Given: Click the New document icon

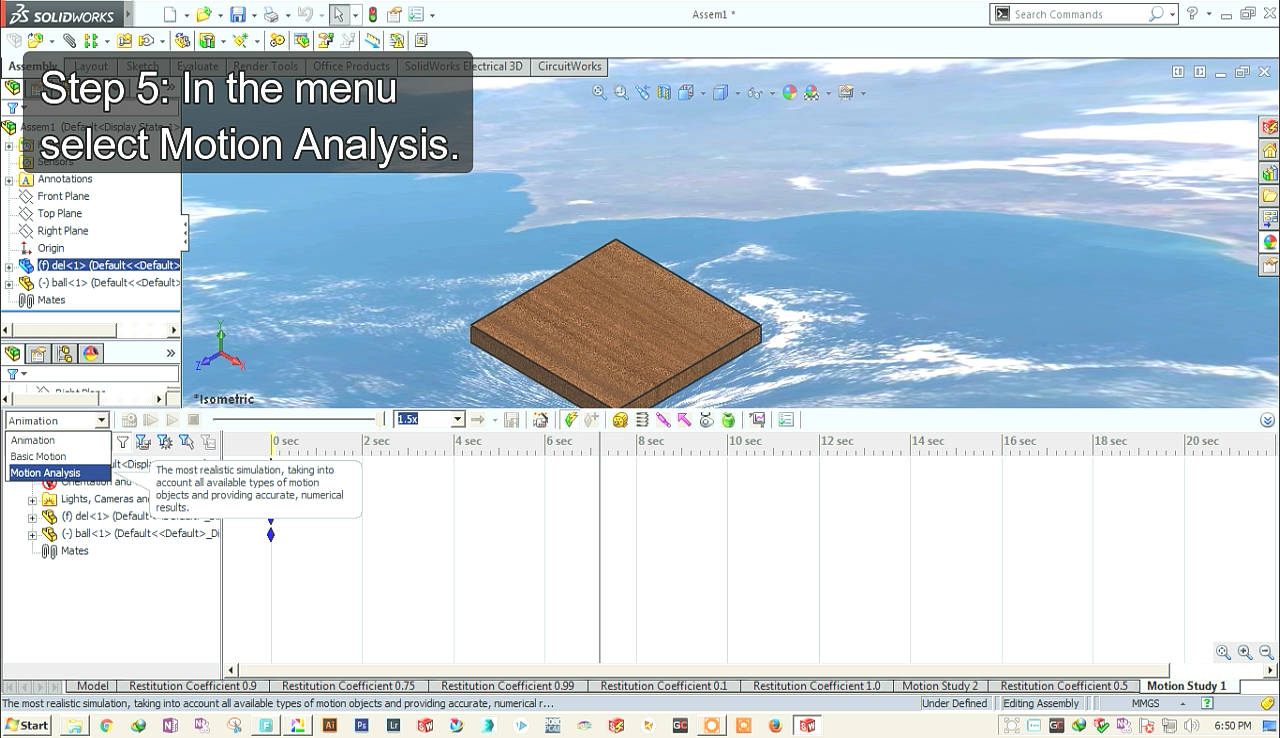Looking at the screenshot, I should [170, 14].
